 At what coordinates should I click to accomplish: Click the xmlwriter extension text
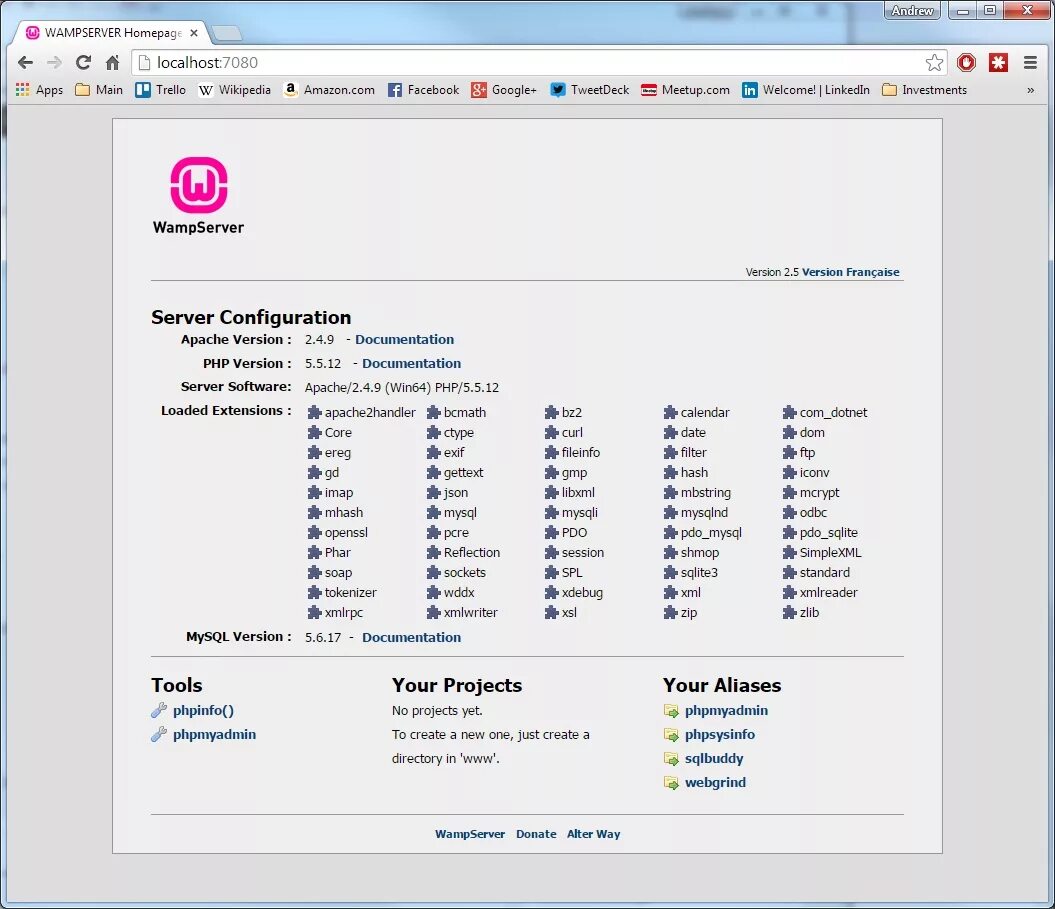470,613
